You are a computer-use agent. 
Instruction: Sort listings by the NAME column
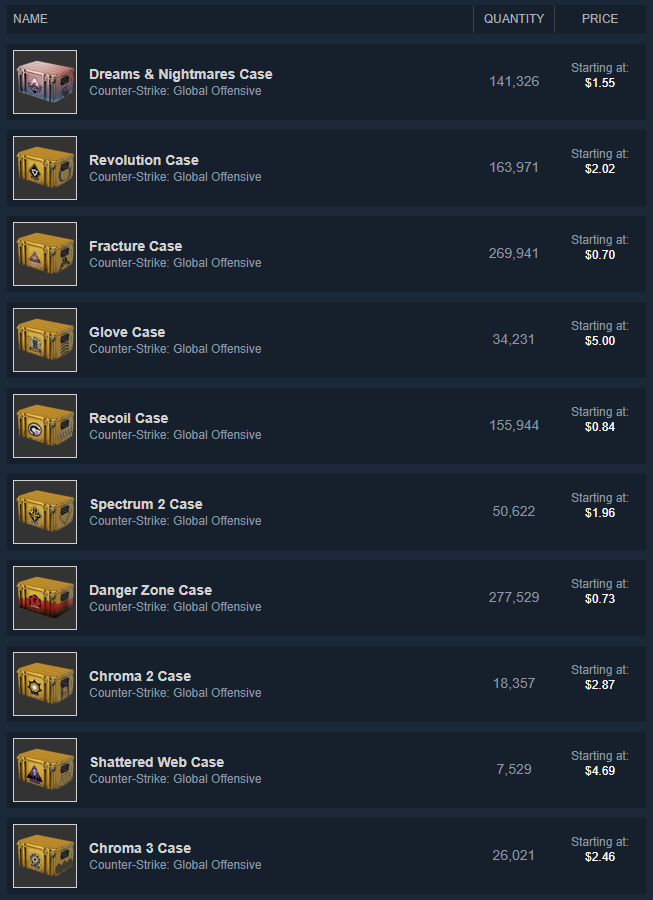click(x=30, y=19)
